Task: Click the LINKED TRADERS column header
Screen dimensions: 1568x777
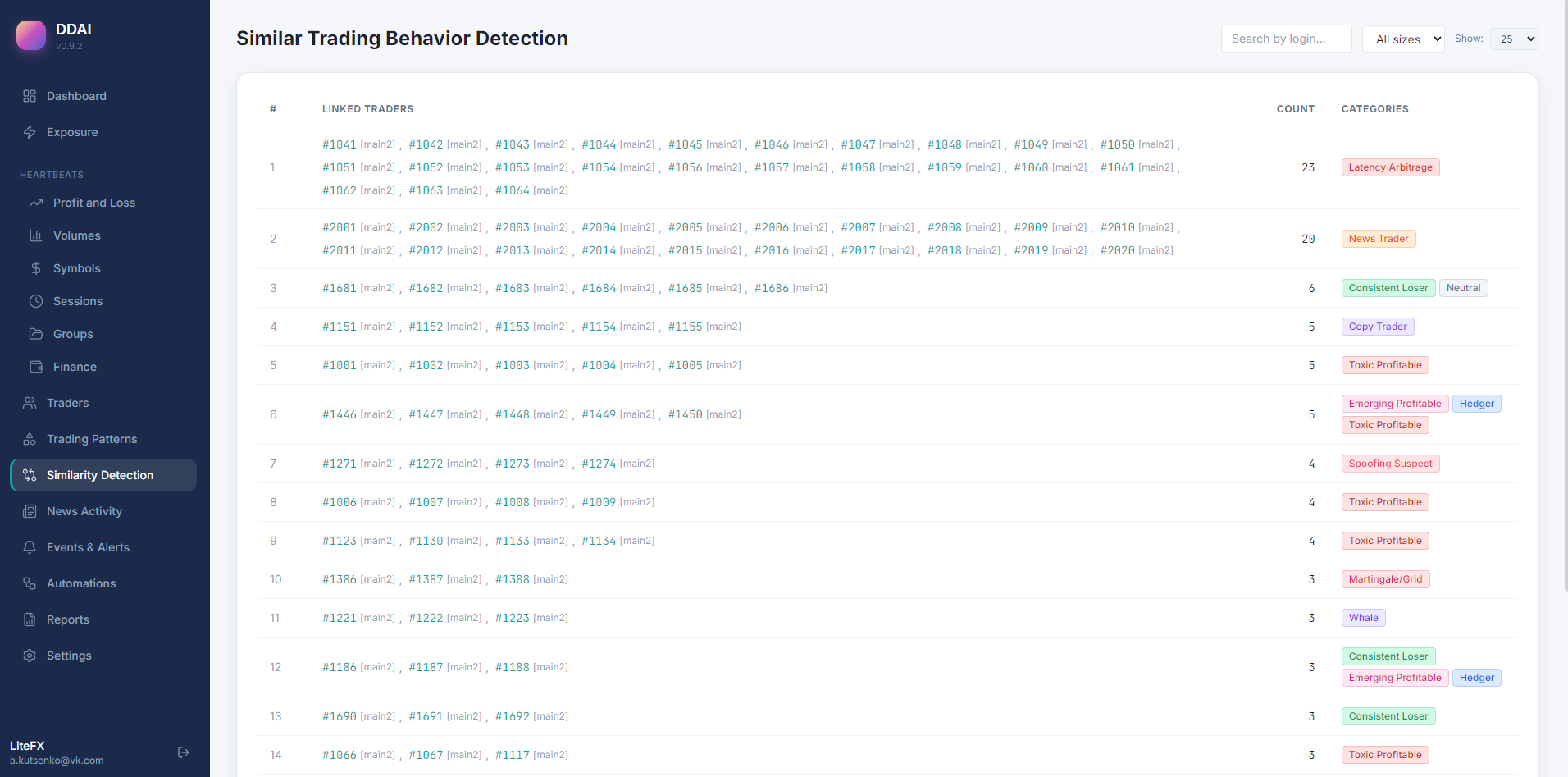Action: (x=367, y=109)
